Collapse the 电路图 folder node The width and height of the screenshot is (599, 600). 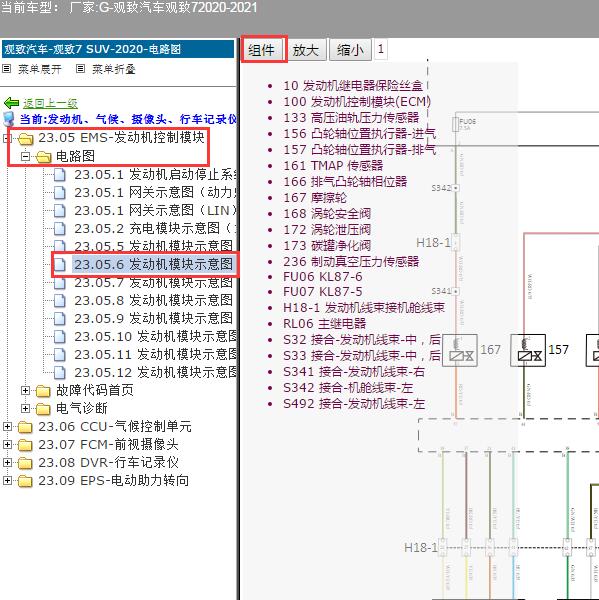click(25, 156)
